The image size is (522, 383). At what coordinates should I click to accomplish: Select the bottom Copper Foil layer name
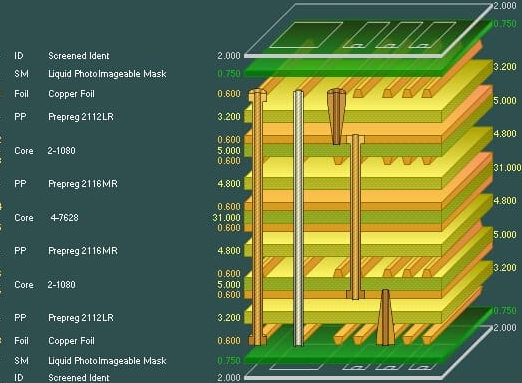[x=71, y=341]
